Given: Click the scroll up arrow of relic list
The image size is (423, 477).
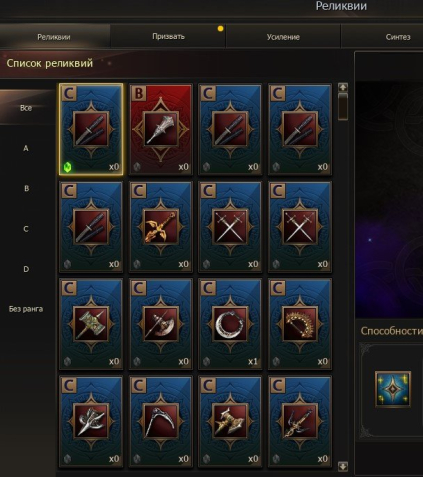Looking at the screenshot, I should pyautogui.click(x=343, y=88).
